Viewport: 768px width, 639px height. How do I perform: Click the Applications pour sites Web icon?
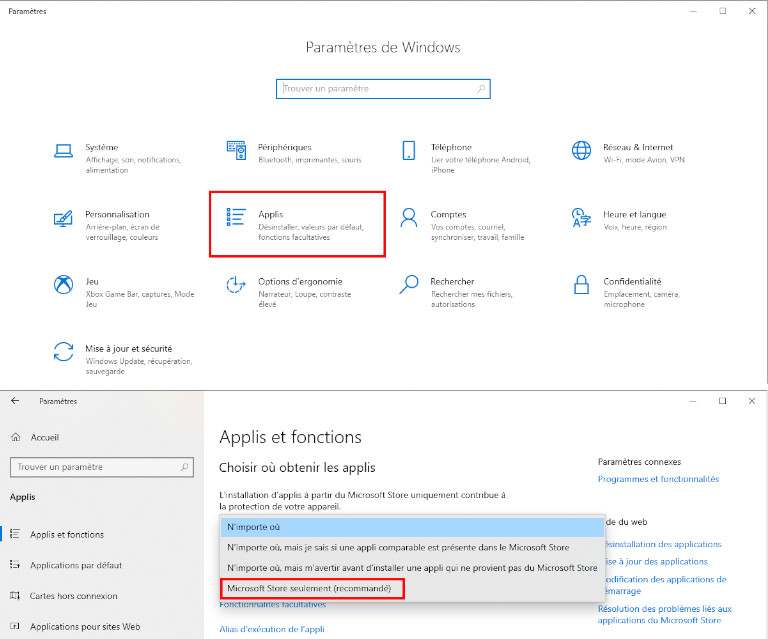(15, 626)
